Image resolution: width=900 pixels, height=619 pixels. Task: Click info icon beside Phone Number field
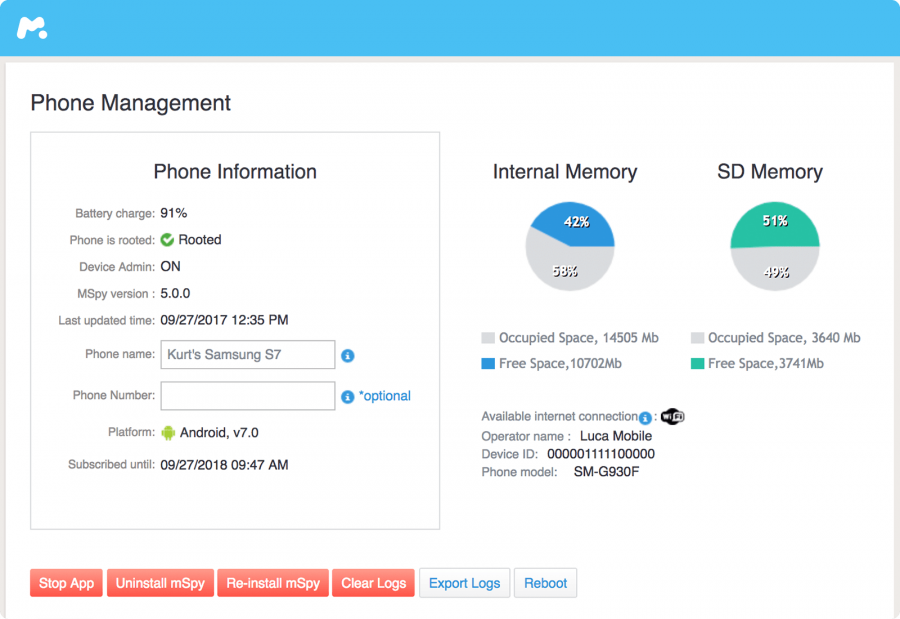pos(347,396)
